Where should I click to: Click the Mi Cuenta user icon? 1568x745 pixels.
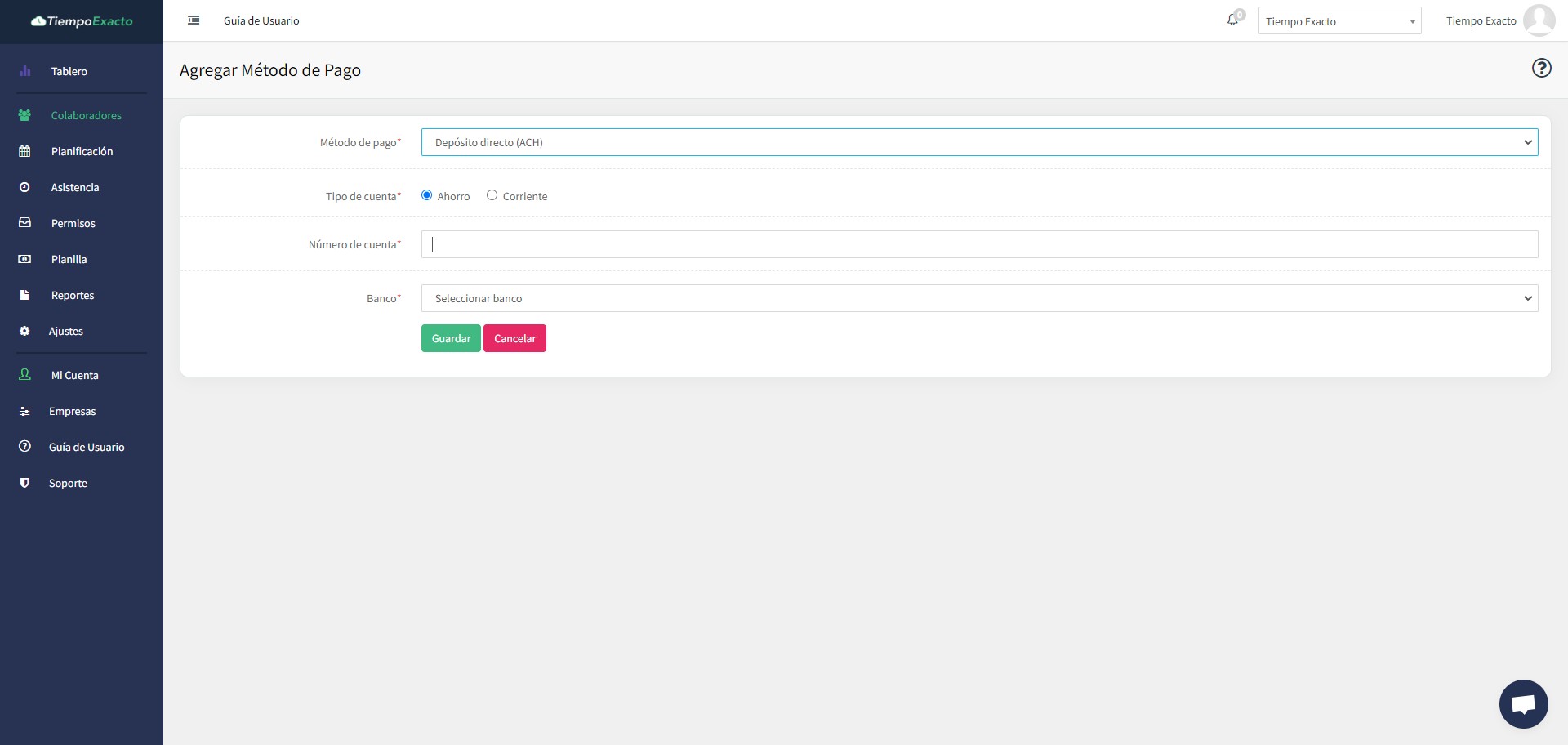click(x=24, y=375)
